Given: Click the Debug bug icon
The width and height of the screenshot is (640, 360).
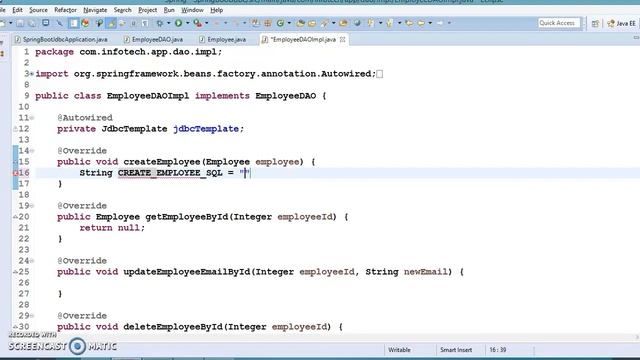Looking at the screenshot, I should (160, 23).
